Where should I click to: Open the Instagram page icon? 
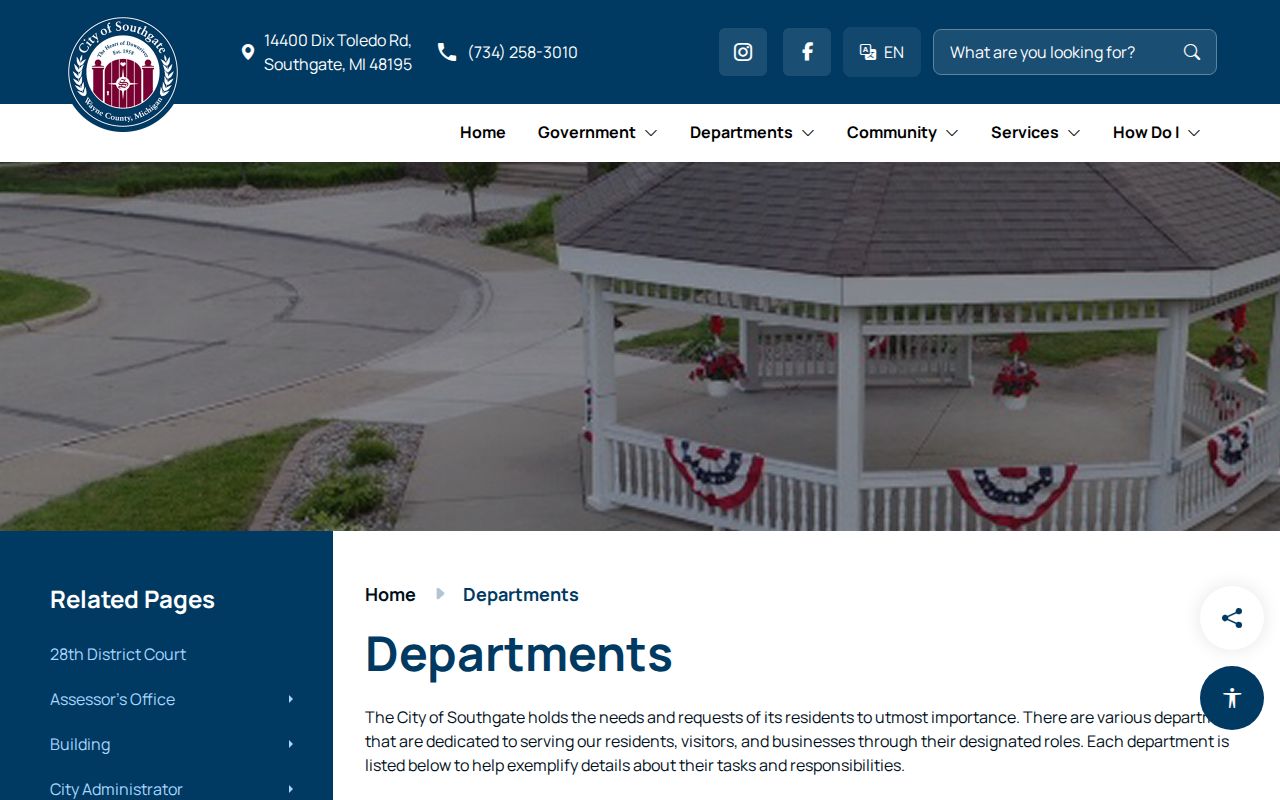point(743,52)
